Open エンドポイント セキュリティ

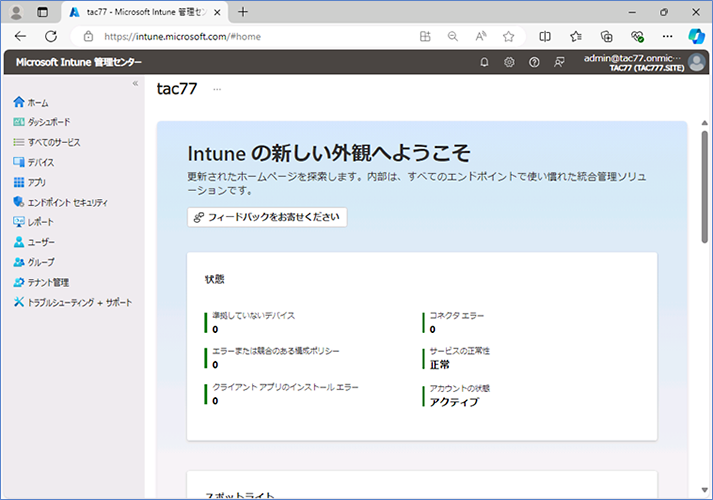[60, 202]
